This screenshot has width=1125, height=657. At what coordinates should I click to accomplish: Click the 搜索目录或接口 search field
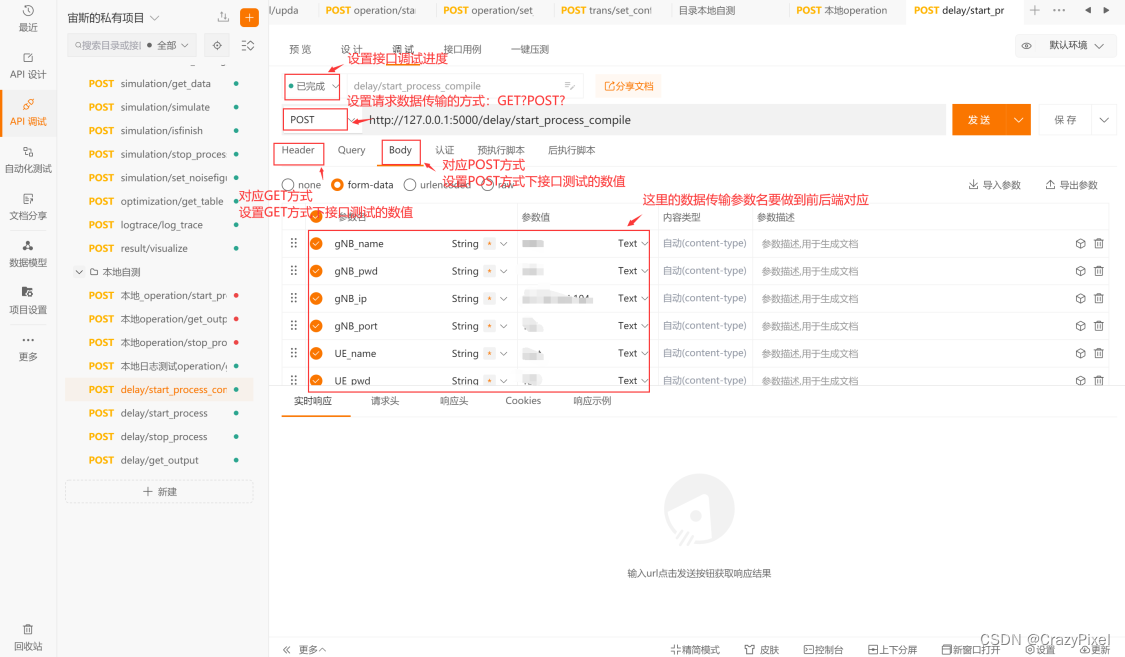pos(108,45)
